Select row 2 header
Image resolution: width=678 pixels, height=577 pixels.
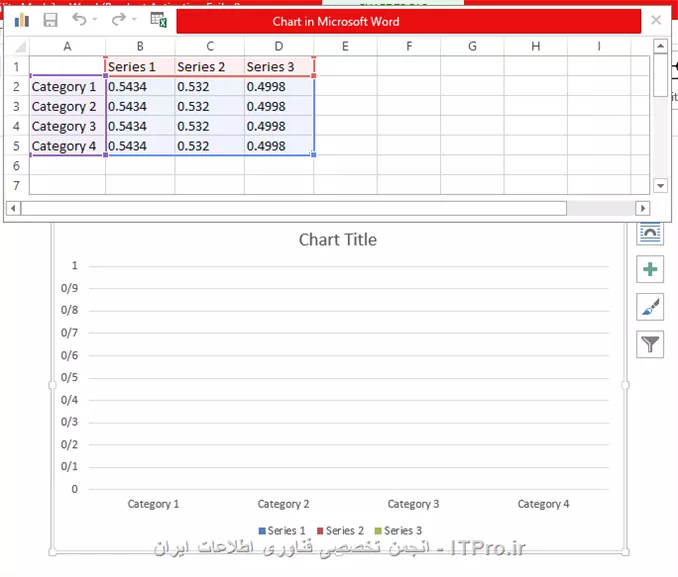click(16, 87)
